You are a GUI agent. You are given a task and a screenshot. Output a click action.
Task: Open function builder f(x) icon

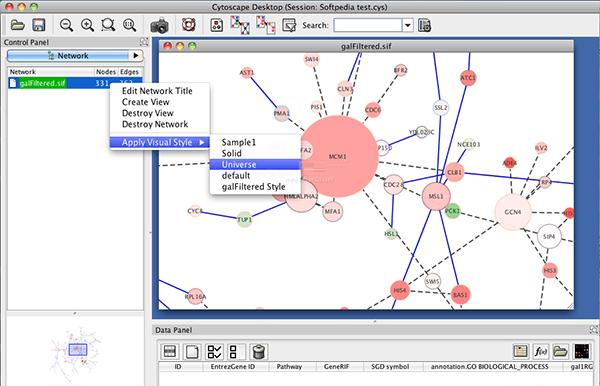(x=540, y=351)
